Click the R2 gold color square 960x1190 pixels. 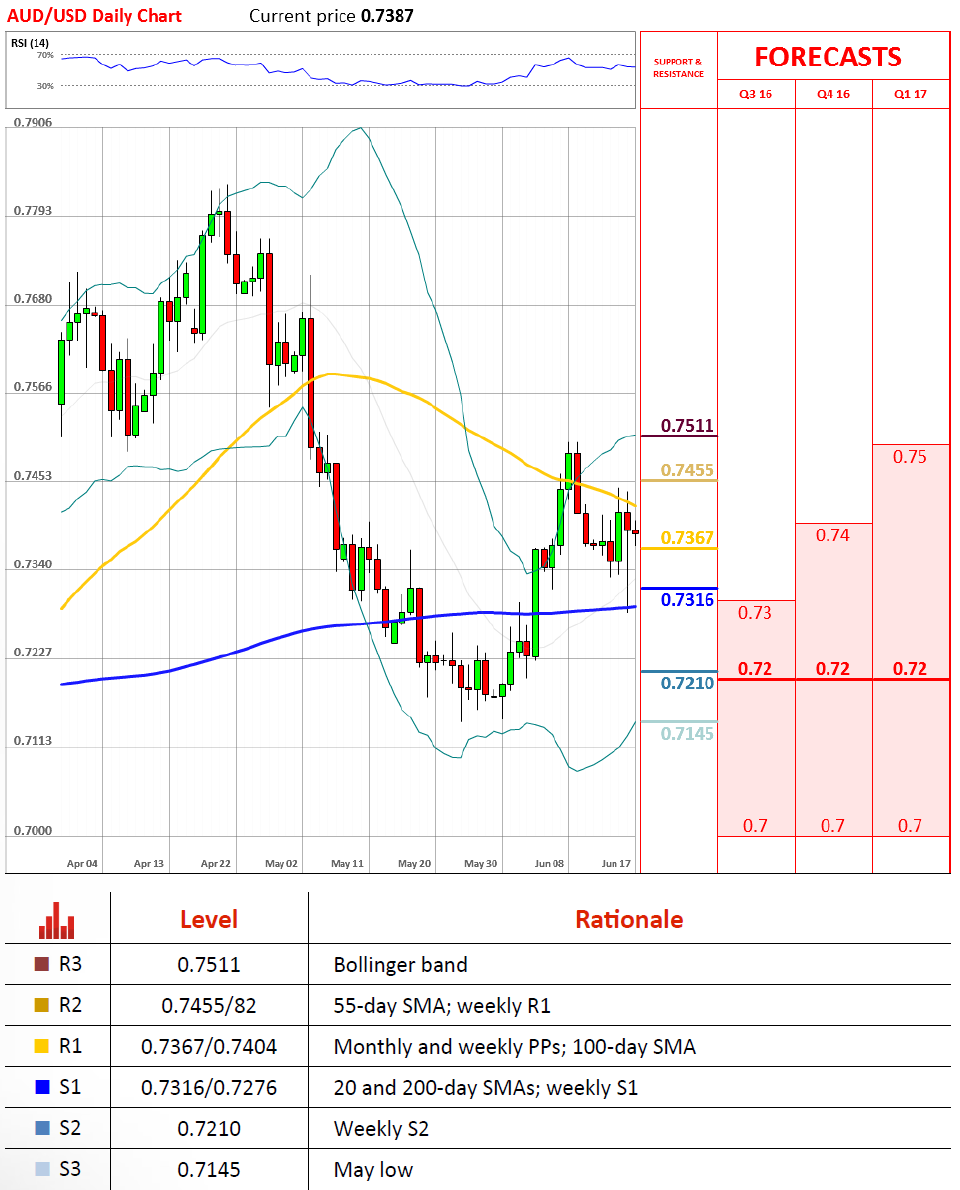point(42,1005)
